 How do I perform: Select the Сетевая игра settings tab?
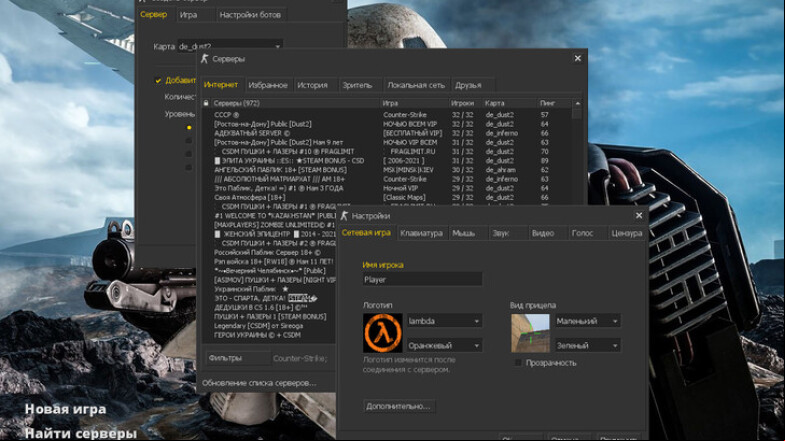[366, 233]
